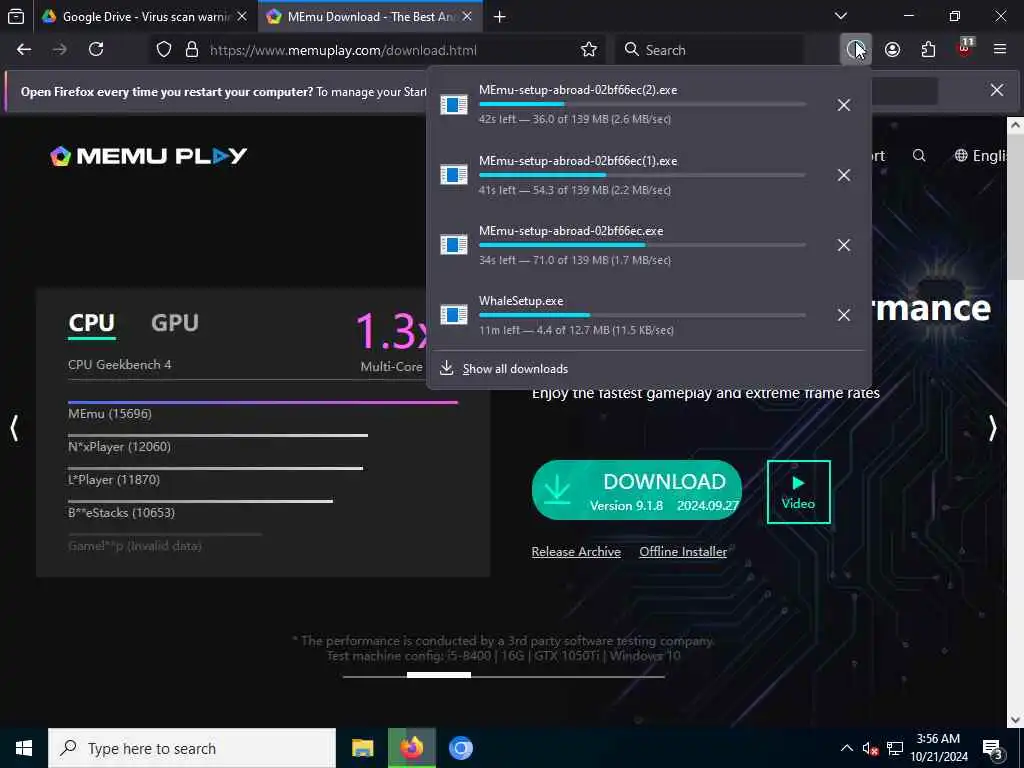
Task: Open the notification center icon
Action: (x=992, y=749)
